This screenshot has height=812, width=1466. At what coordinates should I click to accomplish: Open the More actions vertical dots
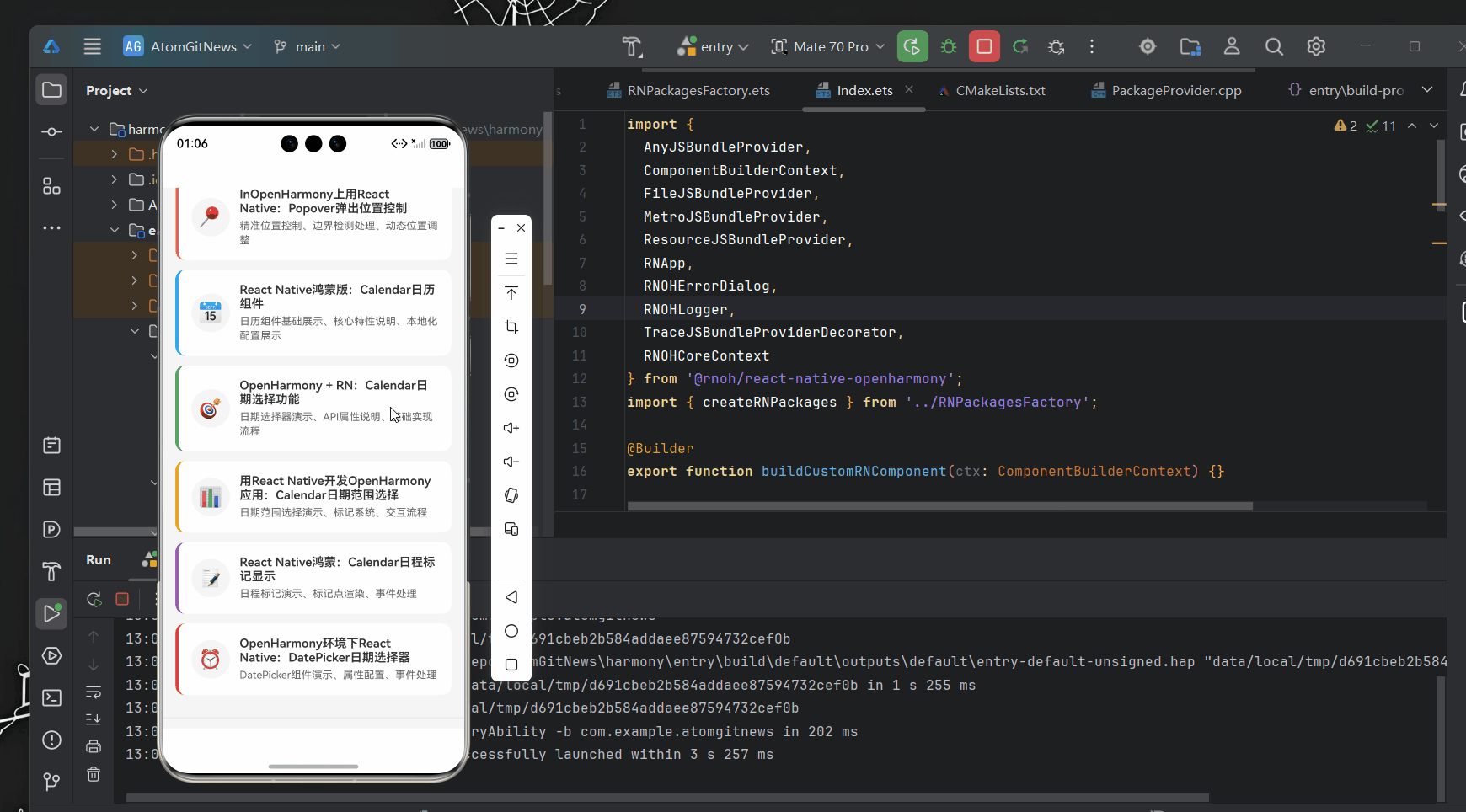pyautogui.click(x=1092, y=46)
